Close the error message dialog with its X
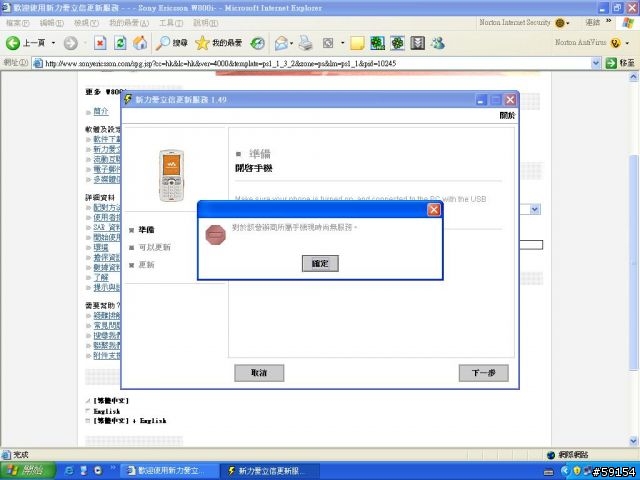Screen dimensions: 640x480 (433, 210)
